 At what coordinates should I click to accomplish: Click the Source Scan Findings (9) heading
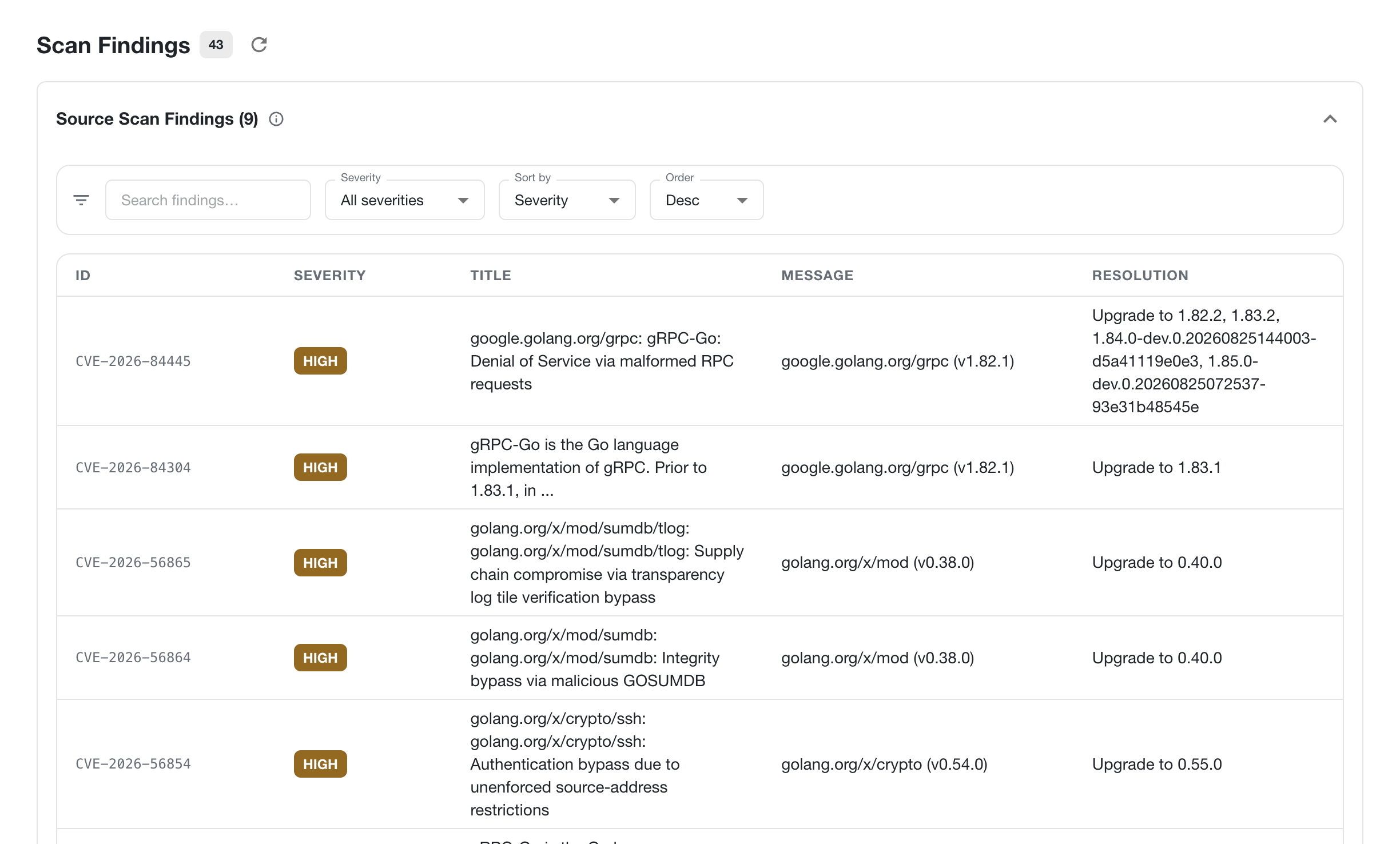157,119
